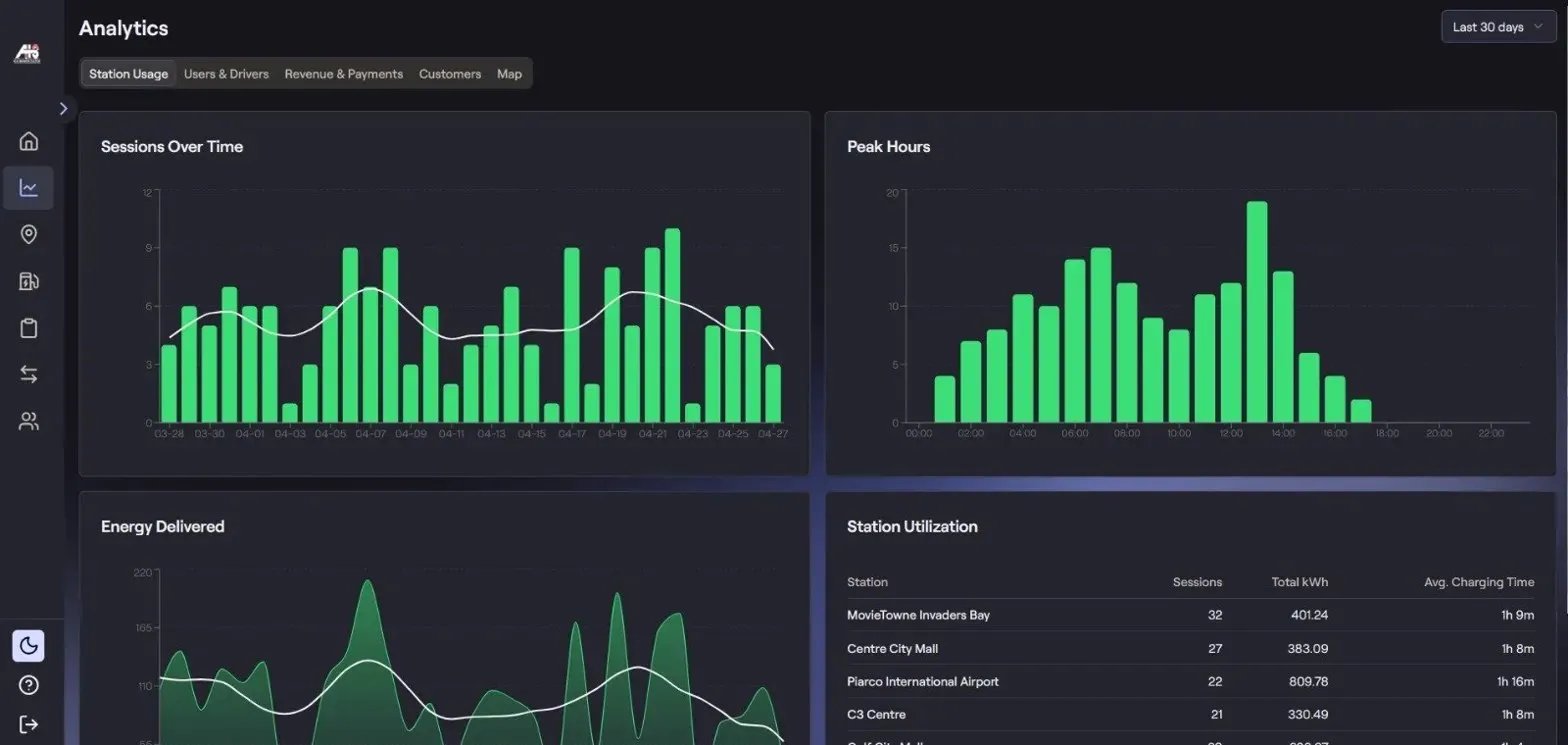This screenshot has height=745, width=1568.
Task: Click the tallest Peak Hours bar at 13:00
Action: (1257, 312)
